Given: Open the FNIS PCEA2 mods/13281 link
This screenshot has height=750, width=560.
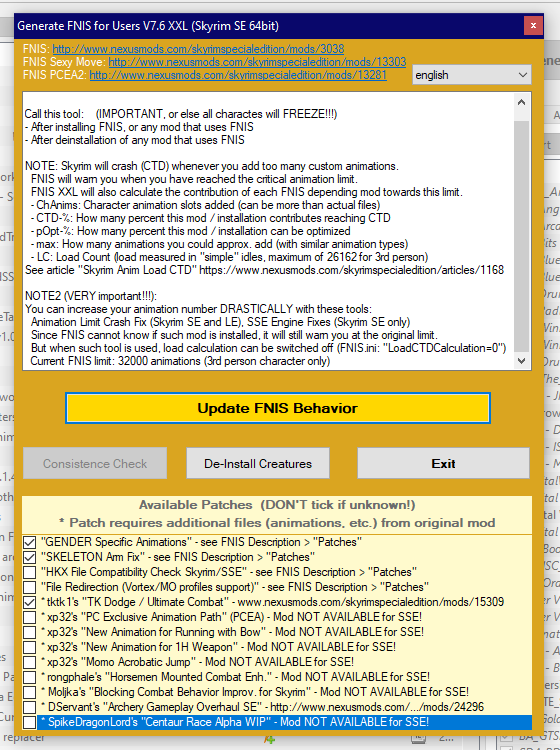Looking at the screenshot, I should coord(238,75).
